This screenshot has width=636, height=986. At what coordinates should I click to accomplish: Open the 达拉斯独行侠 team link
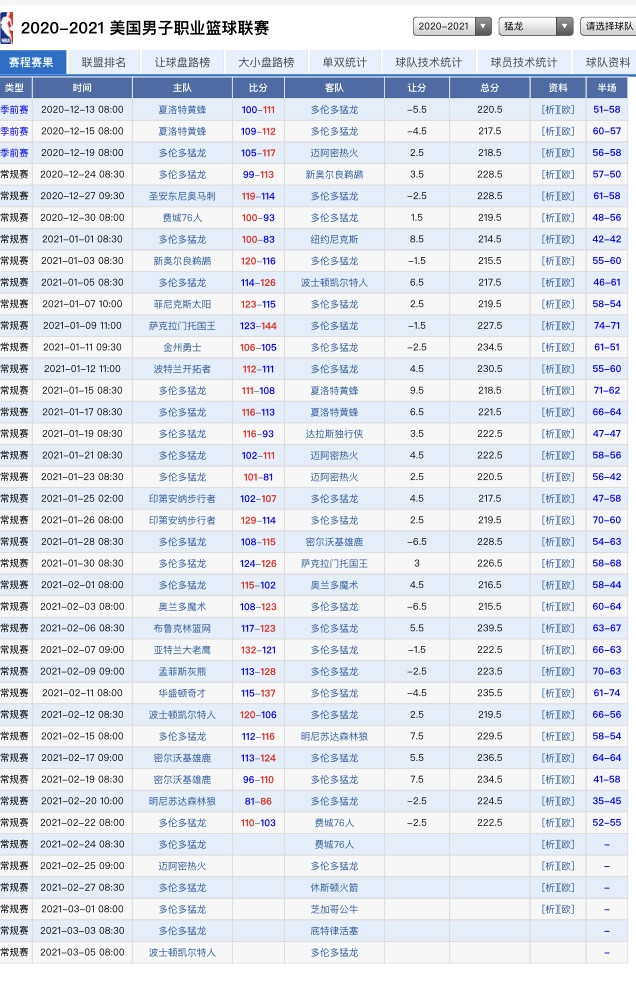(x=334, y=434)
